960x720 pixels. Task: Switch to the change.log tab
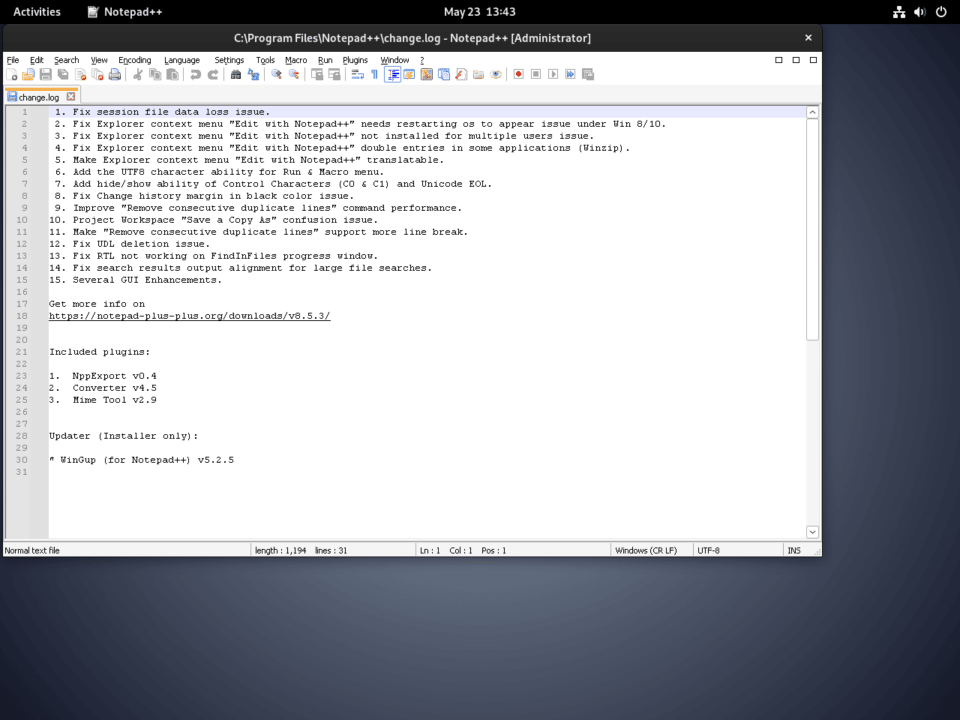pyautogui.click(x=40, y=98)
